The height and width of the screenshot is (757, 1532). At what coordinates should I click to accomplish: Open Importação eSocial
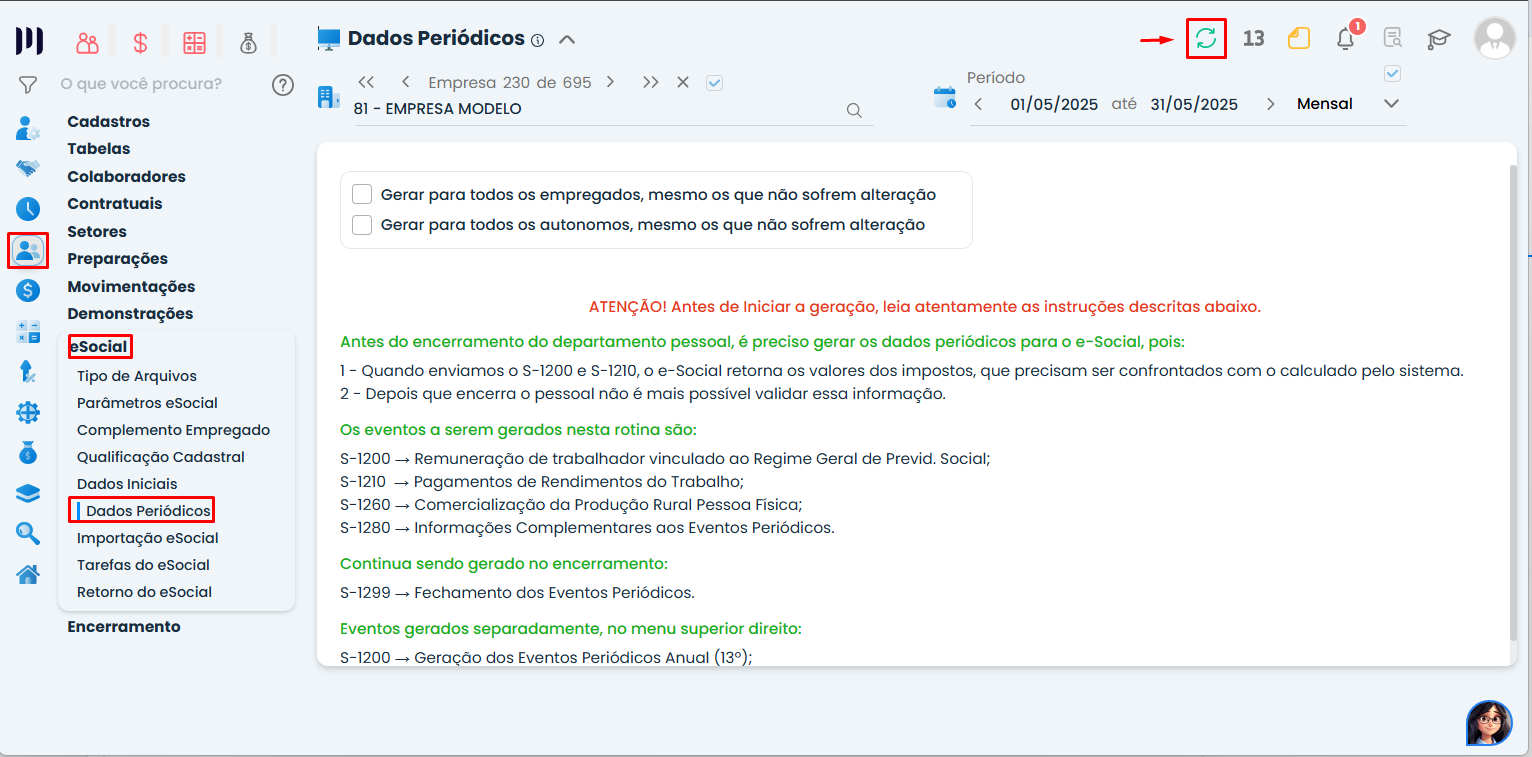click(x=147, y=538)
